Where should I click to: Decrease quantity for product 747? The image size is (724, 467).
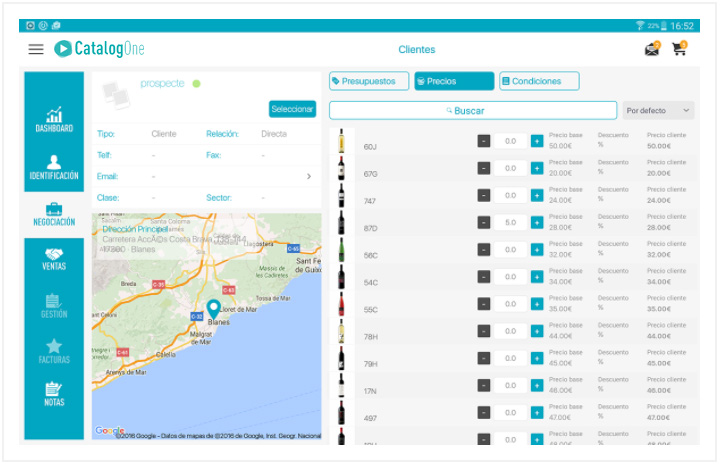483,195
